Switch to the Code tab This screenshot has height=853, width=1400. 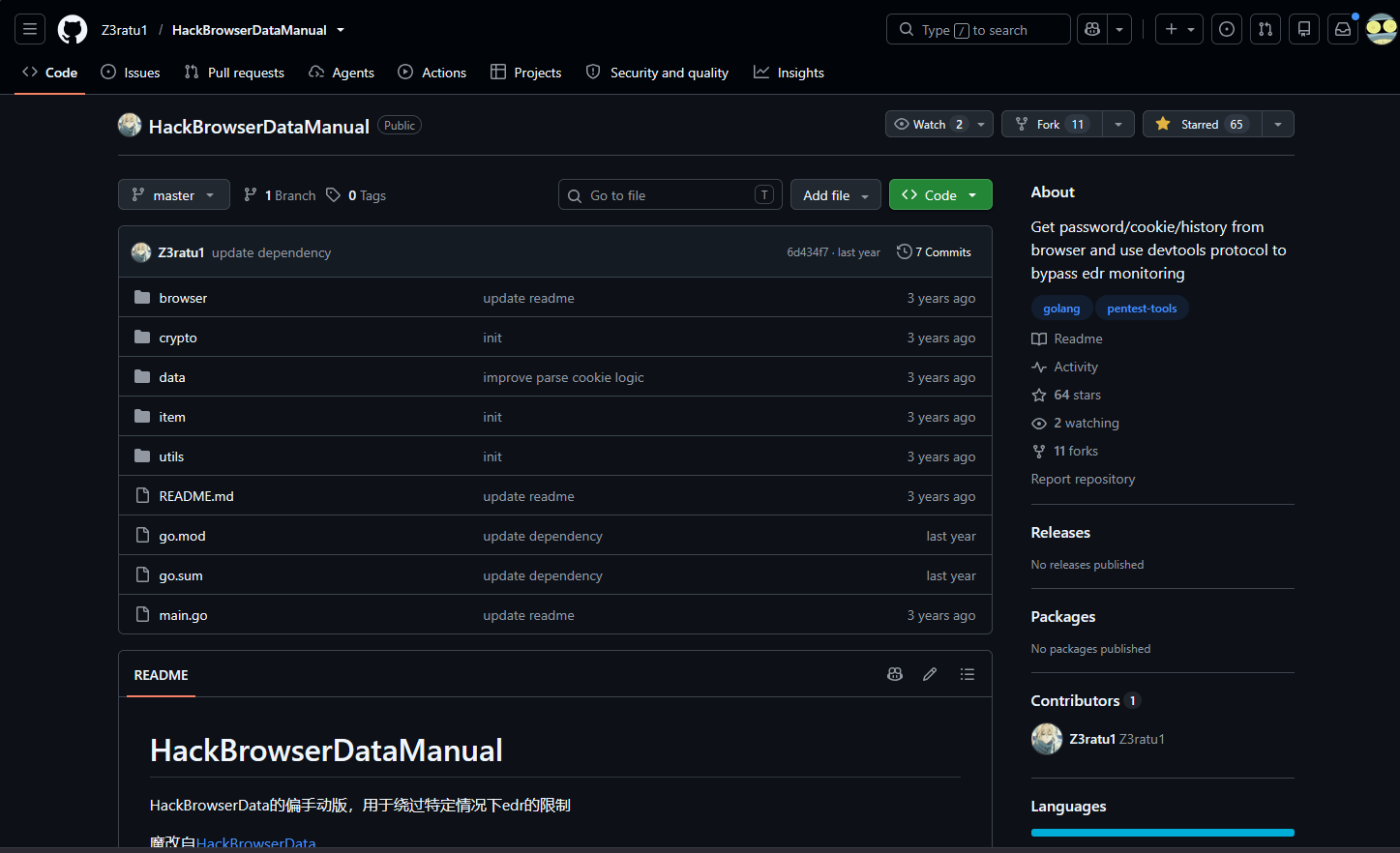coord(50,73)
